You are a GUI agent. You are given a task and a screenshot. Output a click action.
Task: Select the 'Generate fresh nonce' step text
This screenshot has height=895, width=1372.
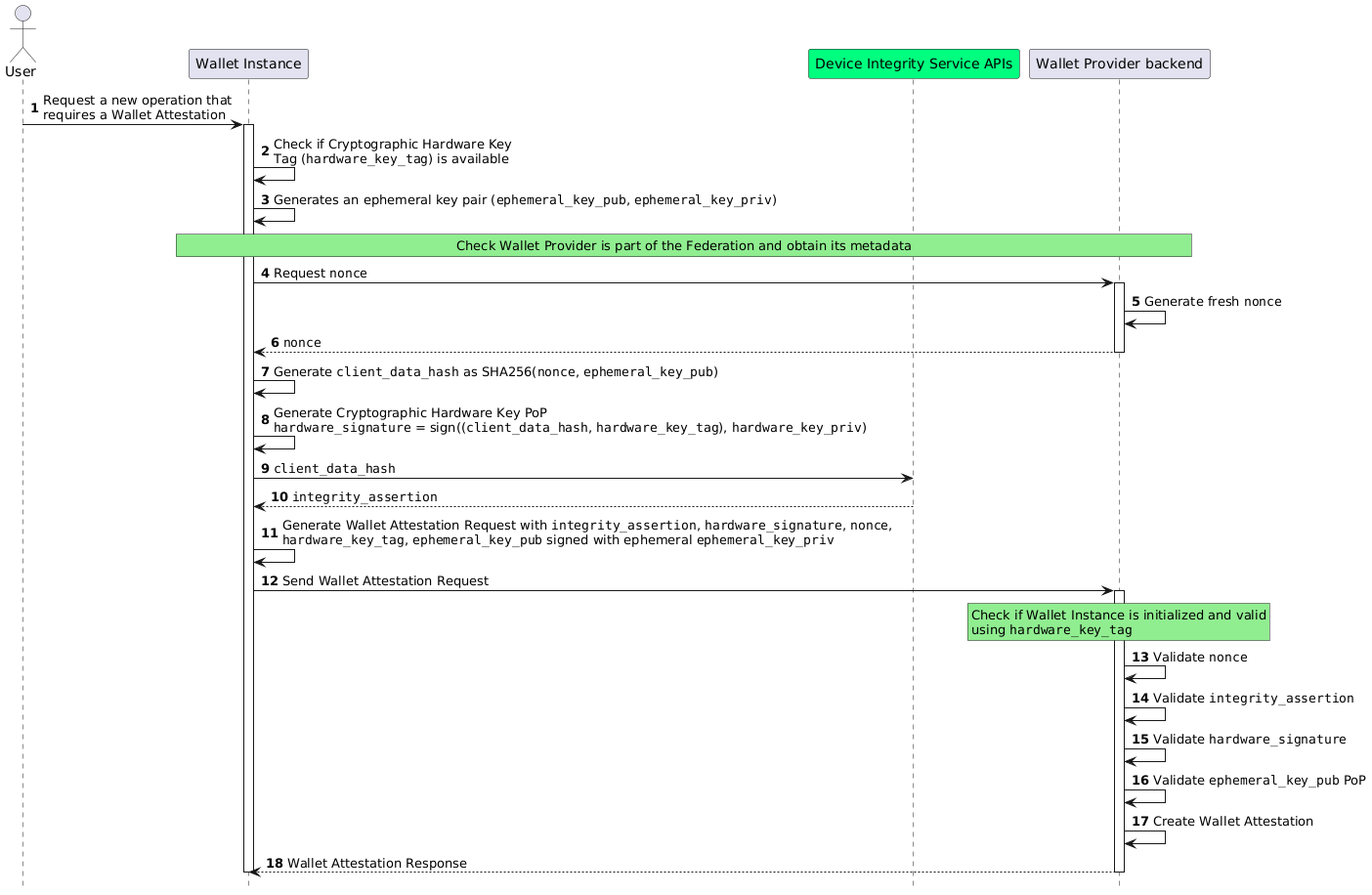point(1212,302)
